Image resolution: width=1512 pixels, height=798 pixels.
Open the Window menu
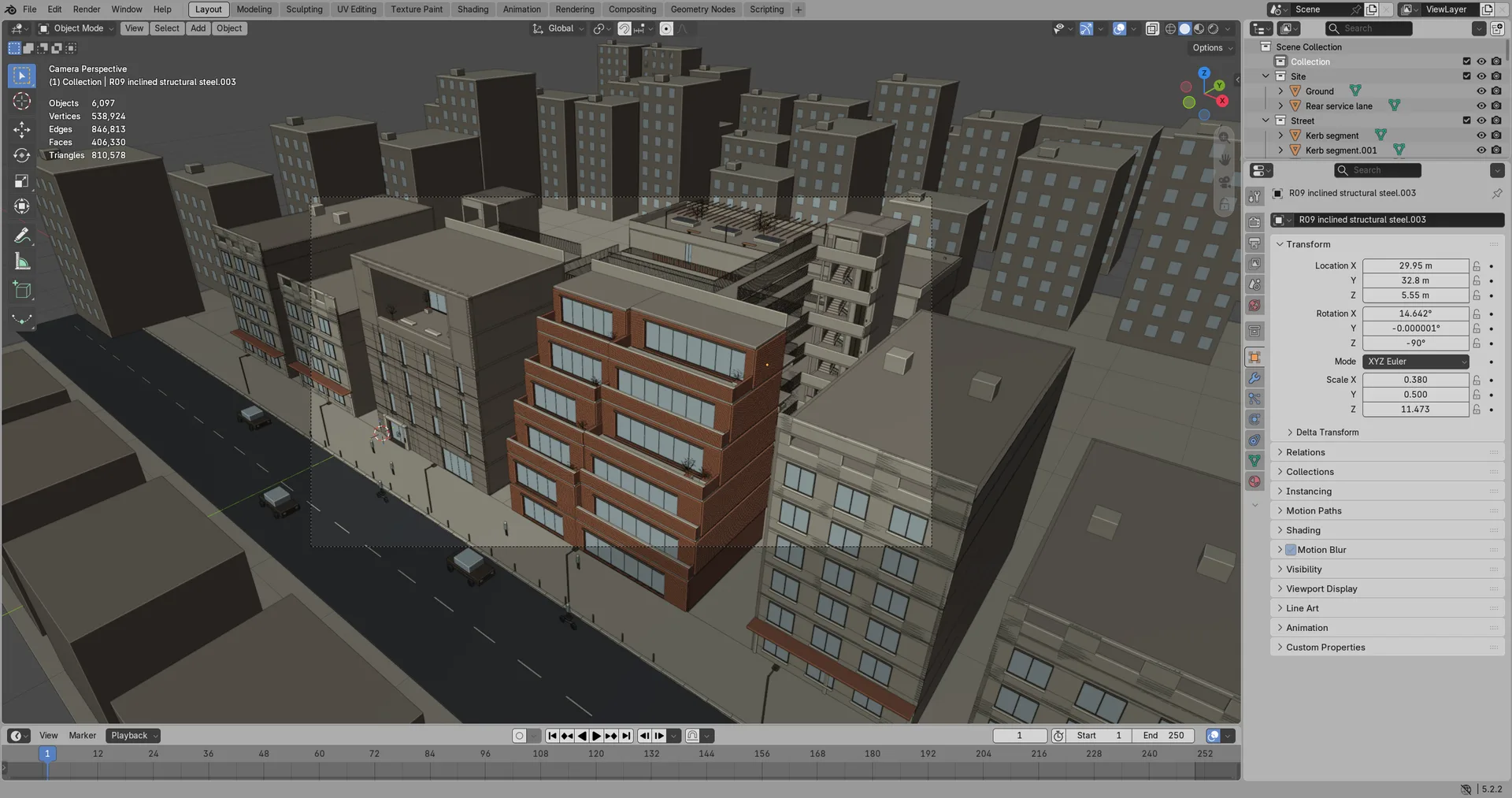point(127,9)
